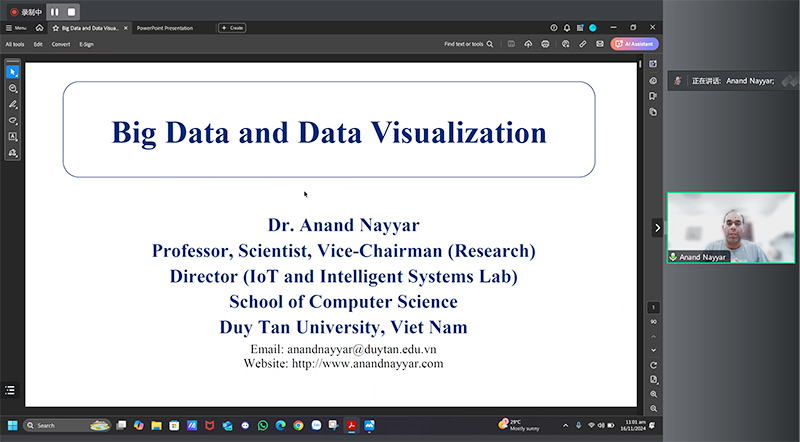This screenshot has width=800, height=442.
Task: Go to Acrobat Home icon
Action: click(x=39, y=28)
